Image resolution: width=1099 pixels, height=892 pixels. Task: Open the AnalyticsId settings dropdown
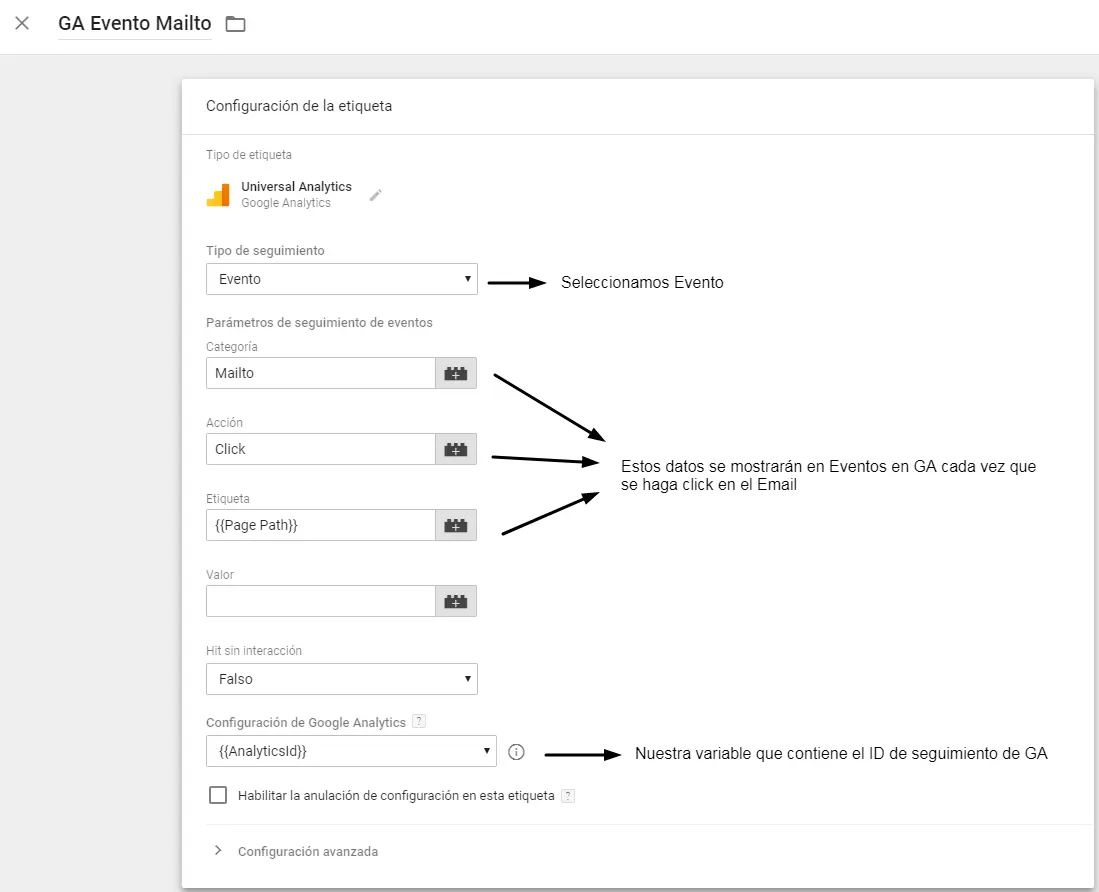[350, 751]
